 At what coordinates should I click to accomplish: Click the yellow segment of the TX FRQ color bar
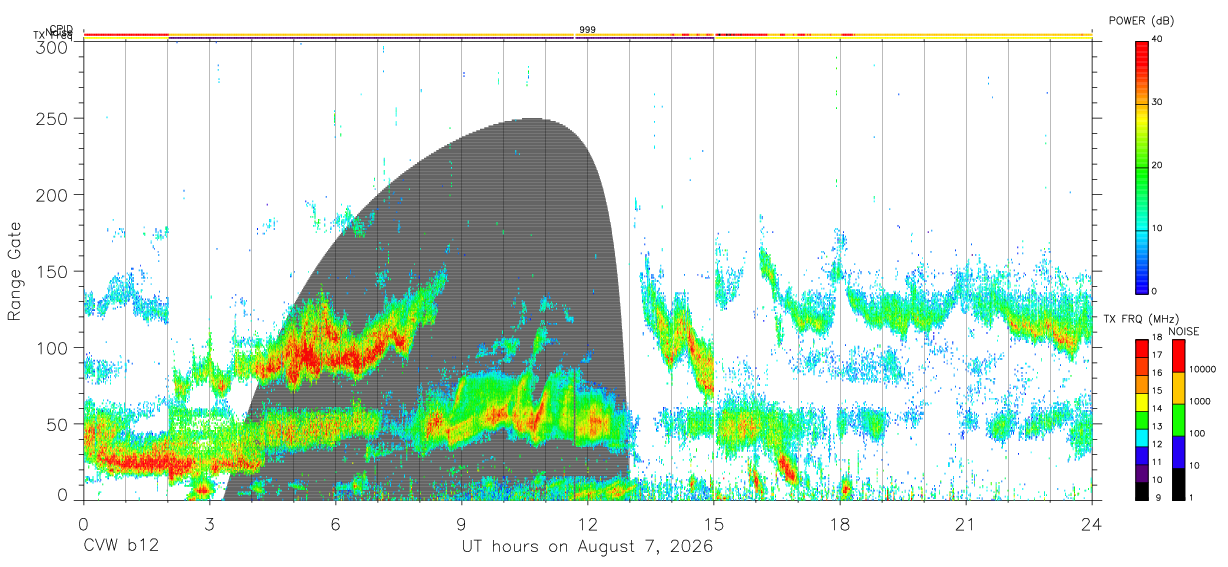tap(1142, 402)
